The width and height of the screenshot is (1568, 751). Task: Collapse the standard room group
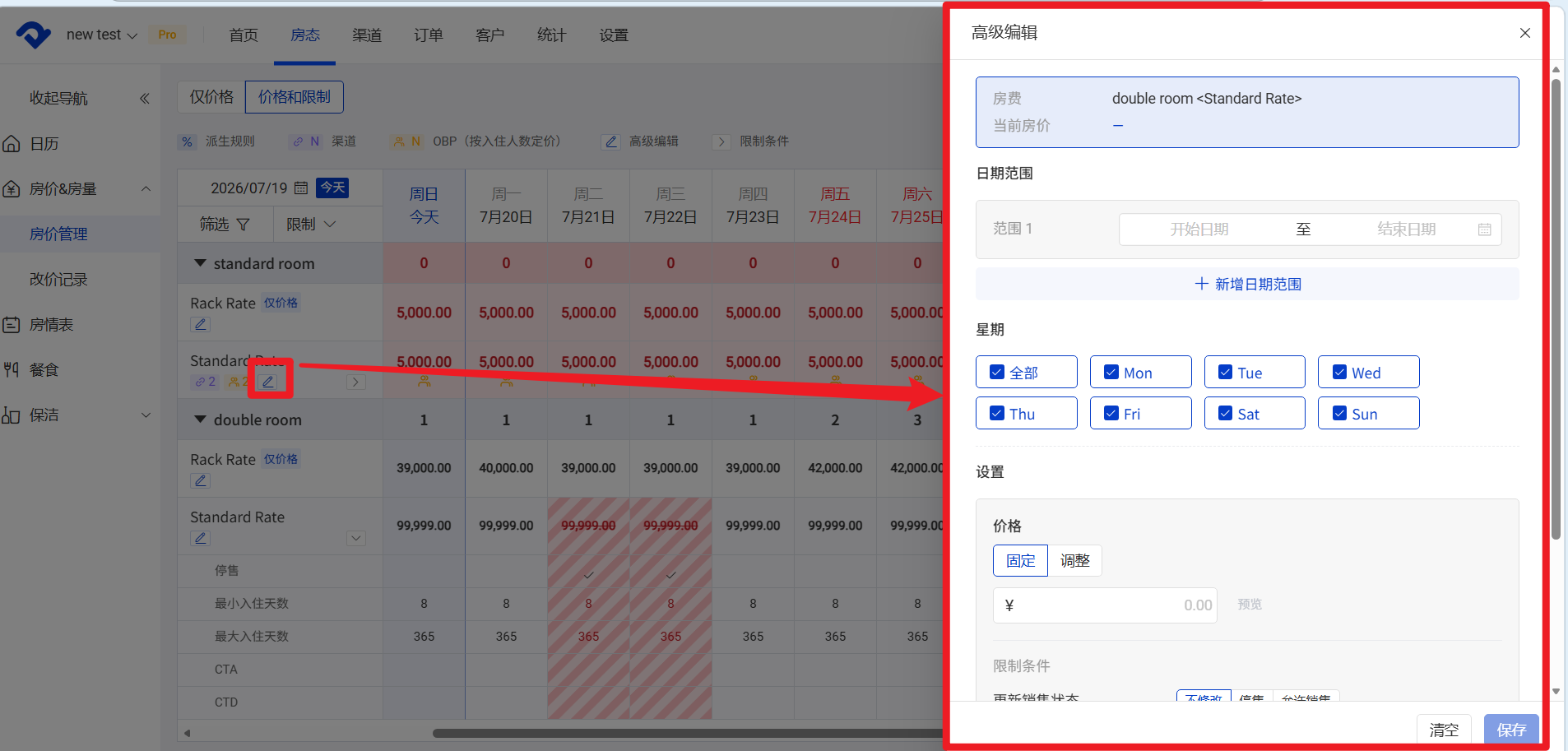[200, 263]
